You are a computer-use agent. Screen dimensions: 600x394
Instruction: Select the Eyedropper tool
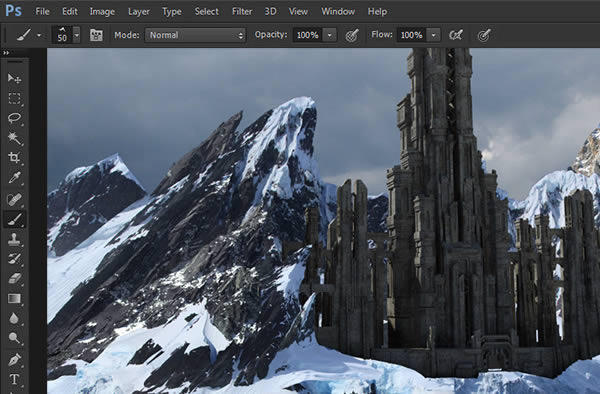pyautogui.click(x=14, y=178)
